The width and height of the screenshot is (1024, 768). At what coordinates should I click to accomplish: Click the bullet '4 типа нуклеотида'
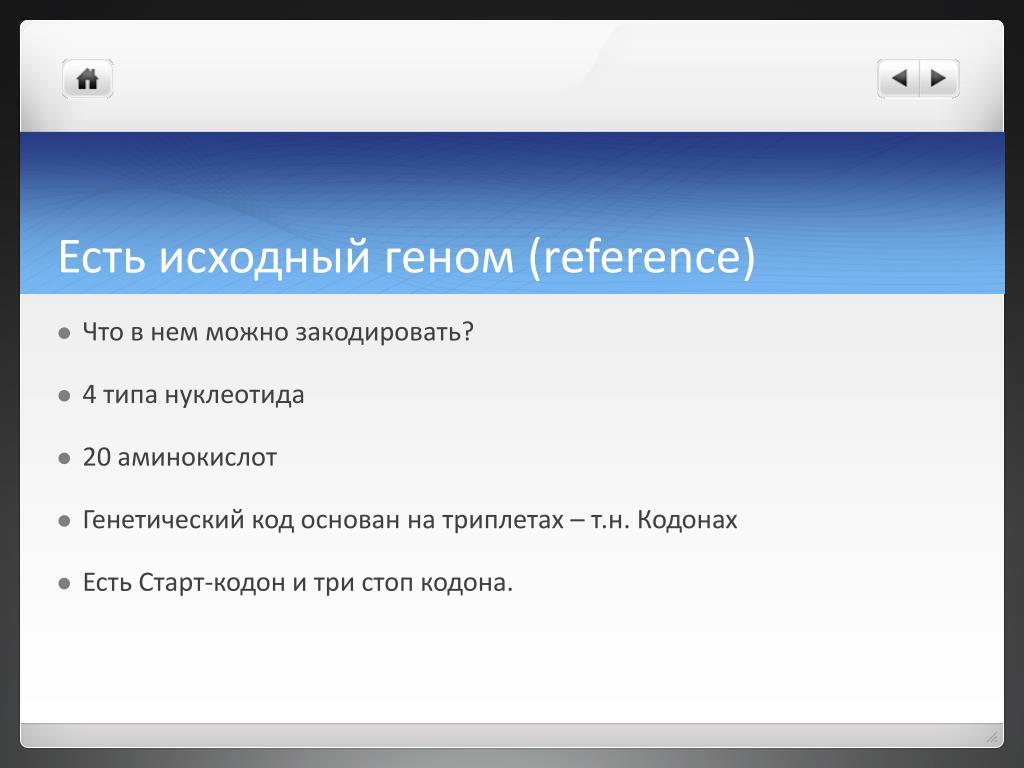[193, 394]
